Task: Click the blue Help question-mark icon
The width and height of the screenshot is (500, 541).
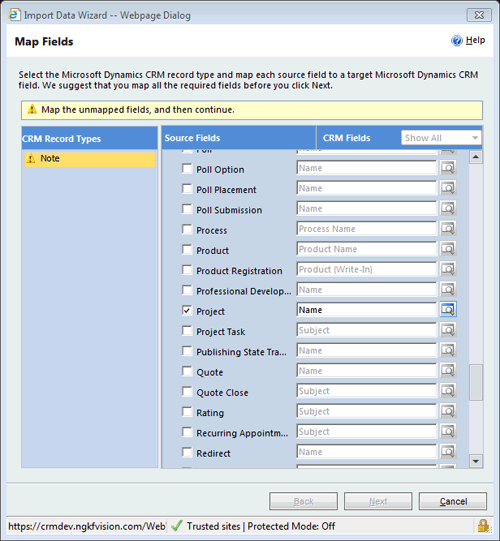Action: pos(457,41)
